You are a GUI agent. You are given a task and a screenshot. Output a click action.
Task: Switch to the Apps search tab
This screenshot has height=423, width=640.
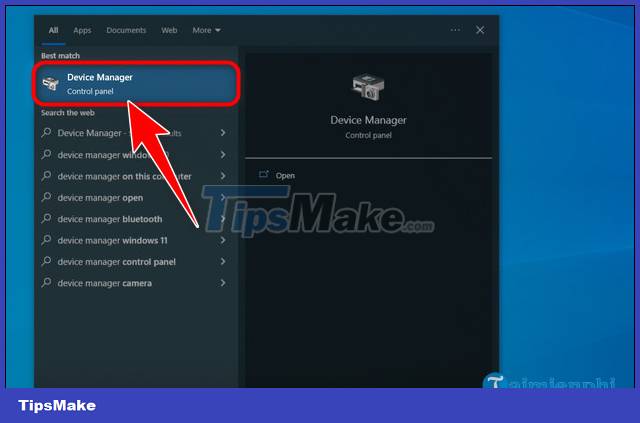(x=82, y=30)
